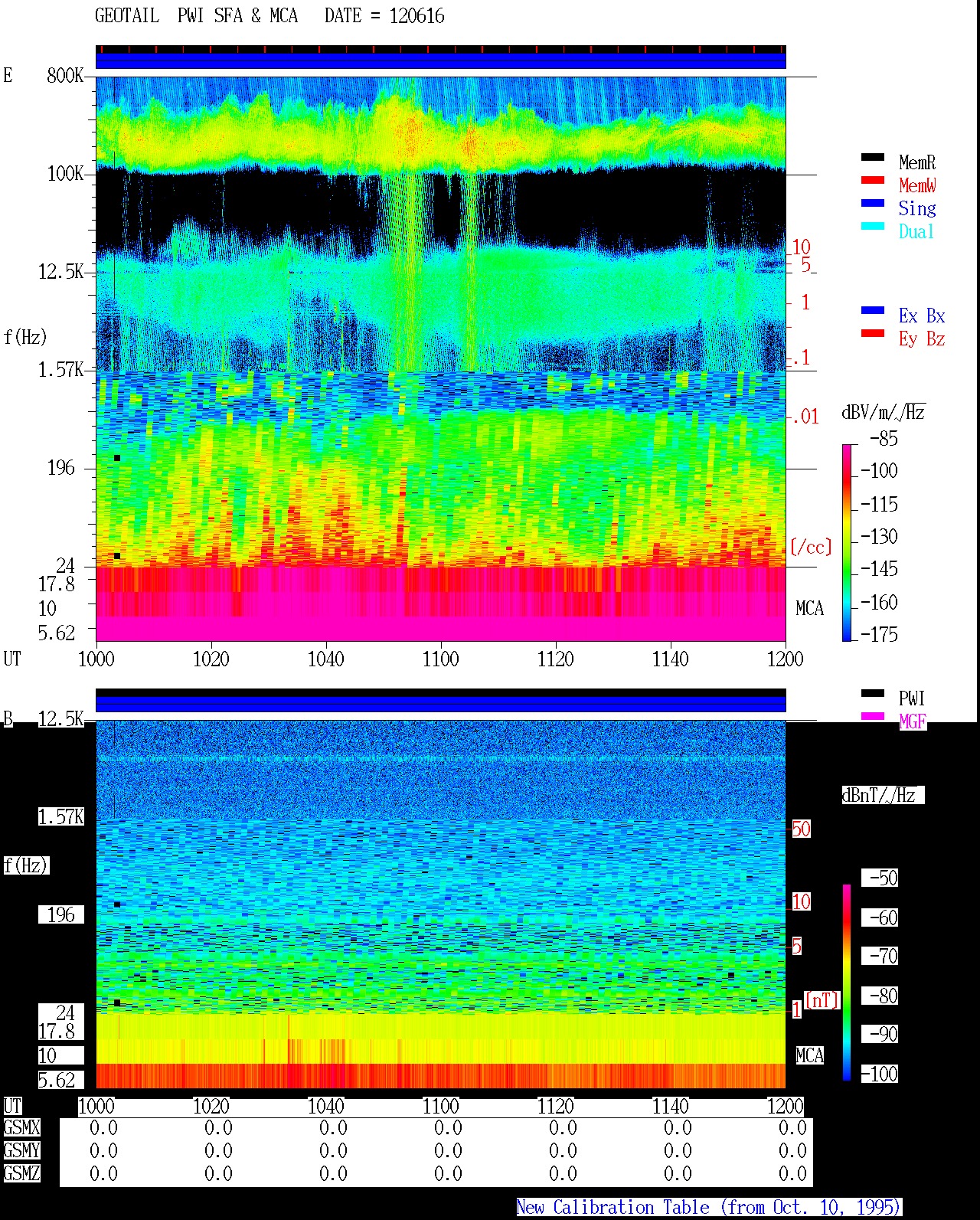Click the 800K frequency label on the E panel
Screen dimensions: 980x1220
65,76
